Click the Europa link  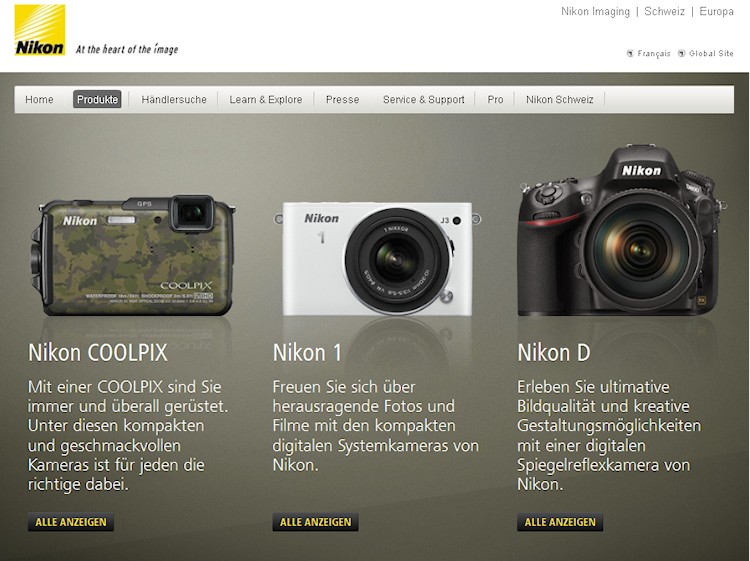coord(716,11)
